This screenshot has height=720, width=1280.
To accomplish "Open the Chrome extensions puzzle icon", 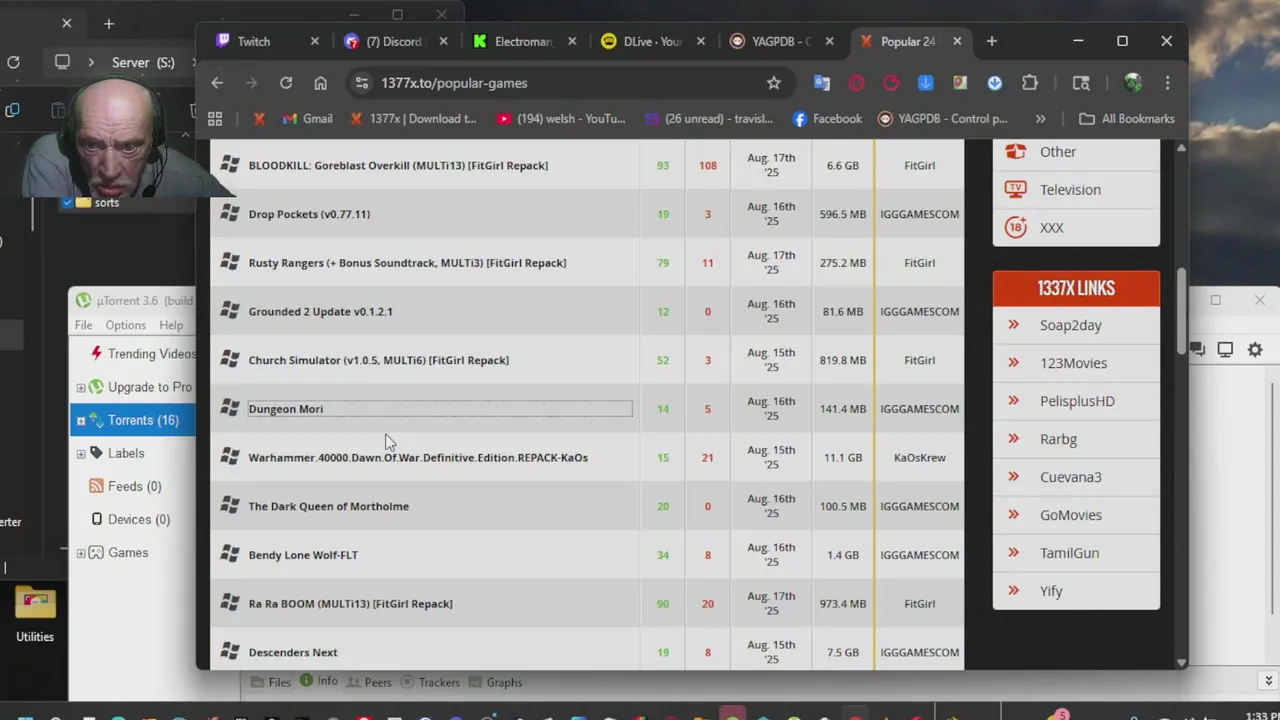I will (1030, 83).
